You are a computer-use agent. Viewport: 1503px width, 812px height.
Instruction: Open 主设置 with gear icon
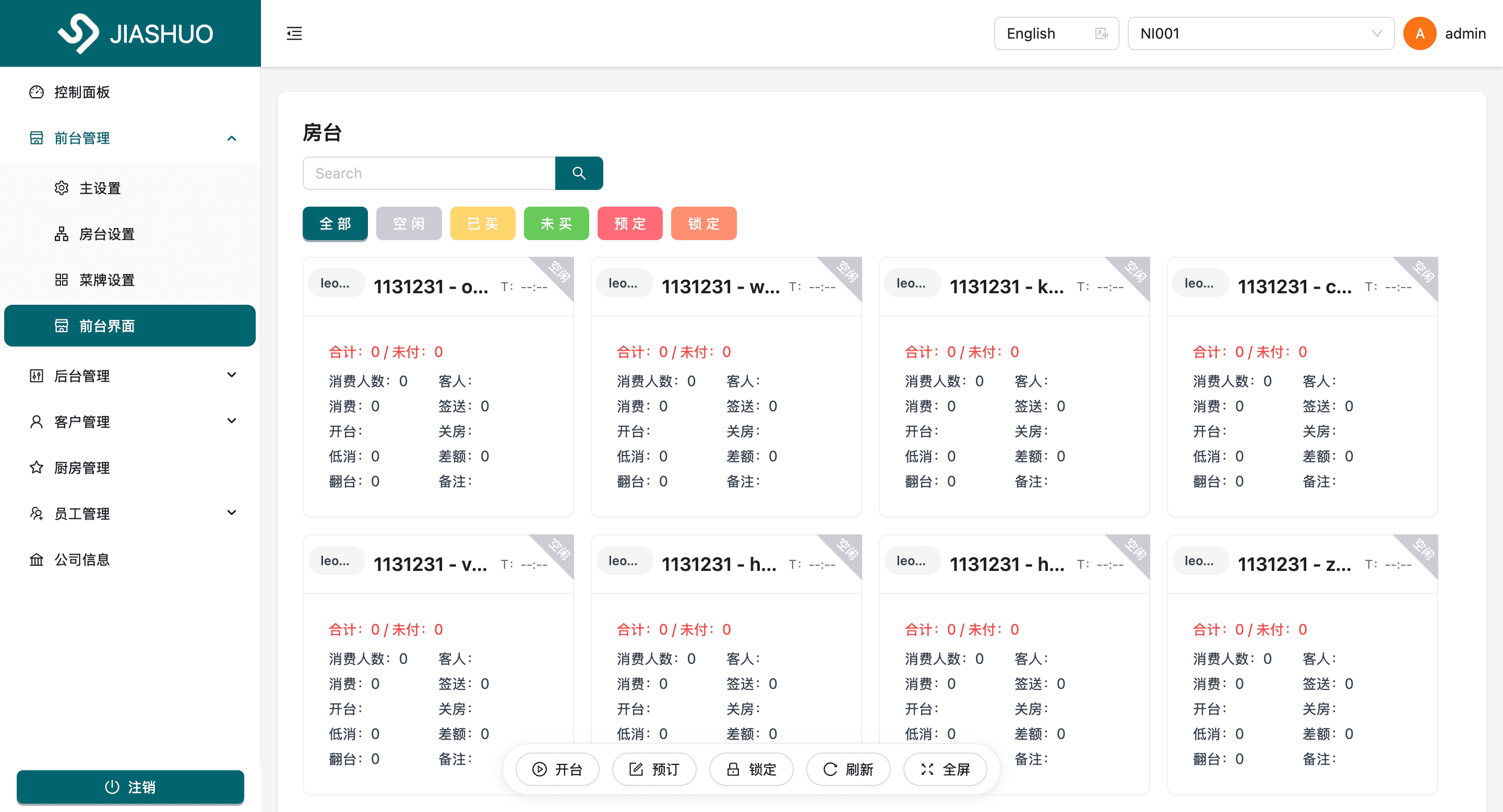tap(99, 188)
